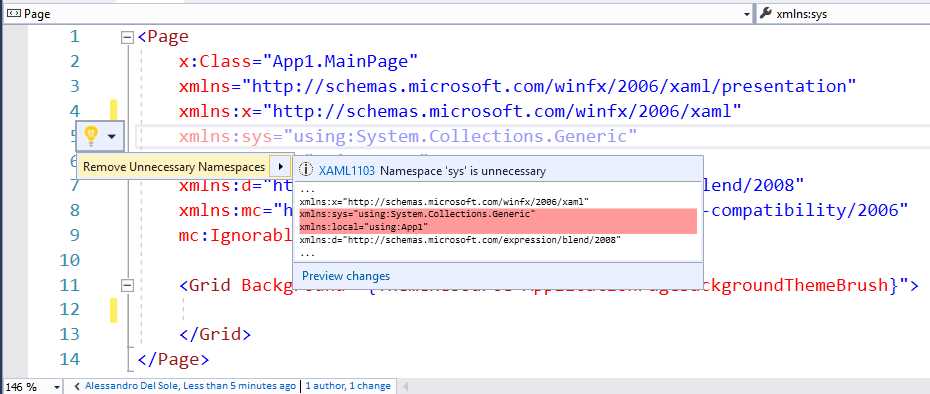Click the Preview changes link
The height and width of the screenshot is (394, 930).
346,276
